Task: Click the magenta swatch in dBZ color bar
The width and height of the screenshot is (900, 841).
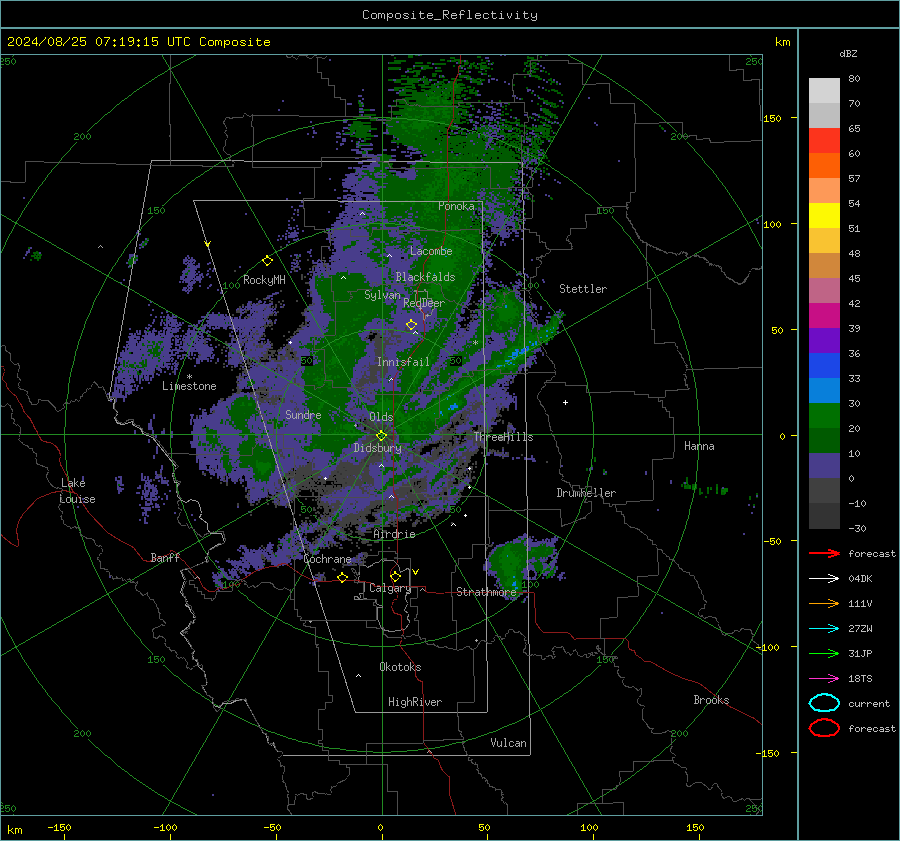Action: (824, 315)
